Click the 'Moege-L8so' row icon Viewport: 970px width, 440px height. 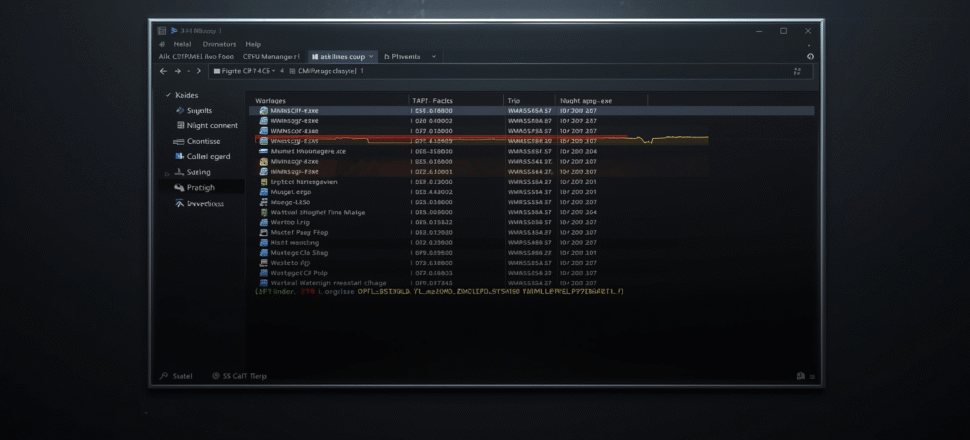pos(264,202)
